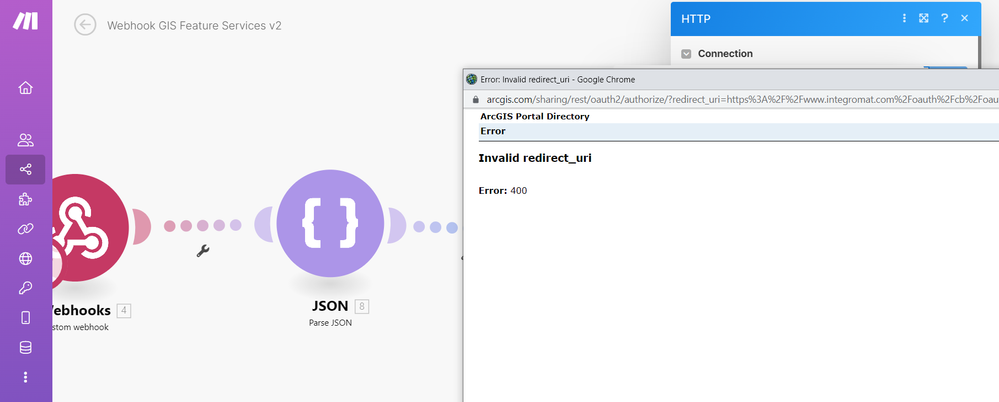999x402 pixels.
Task: Open HTTP panel help question mark
Action: [x=944, y=18]
